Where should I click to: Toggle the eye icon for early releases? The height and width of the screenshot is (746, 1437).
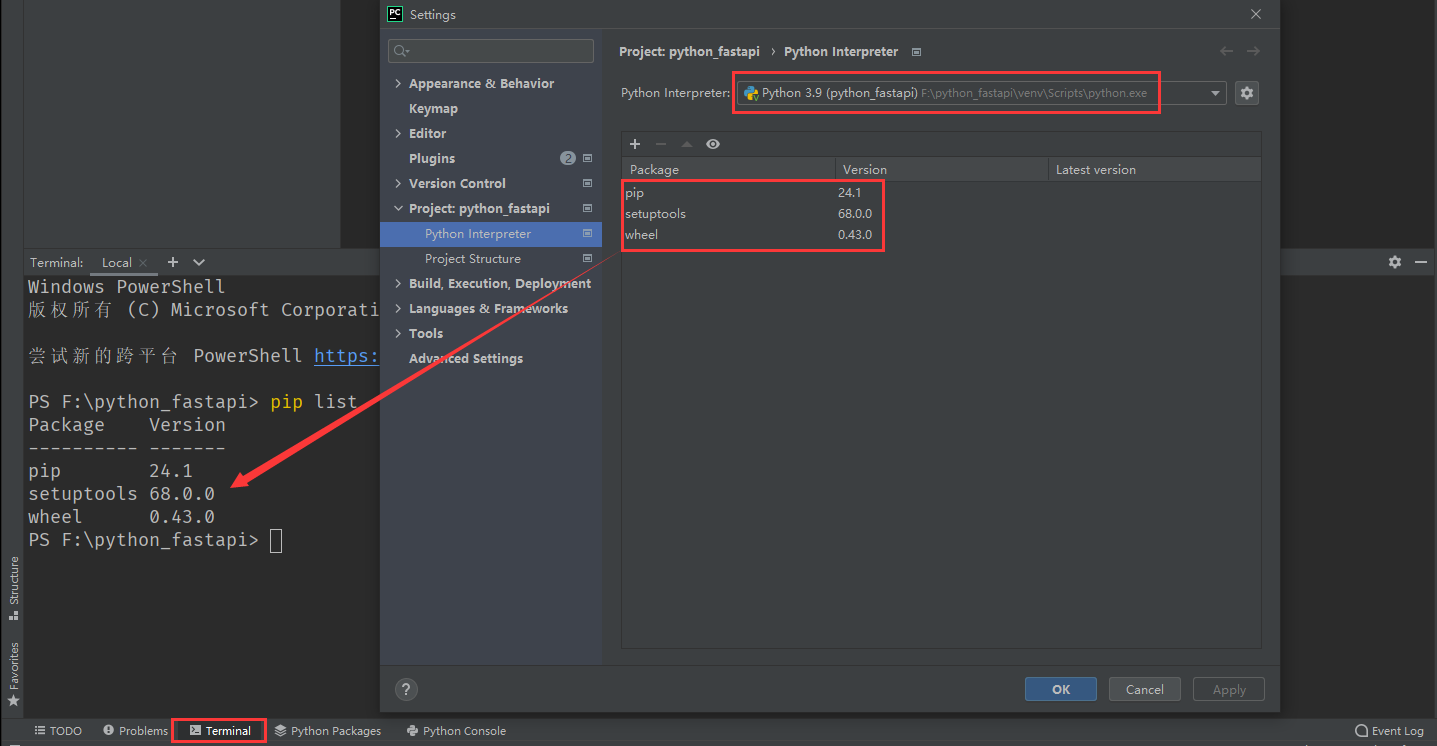(713, 144)
